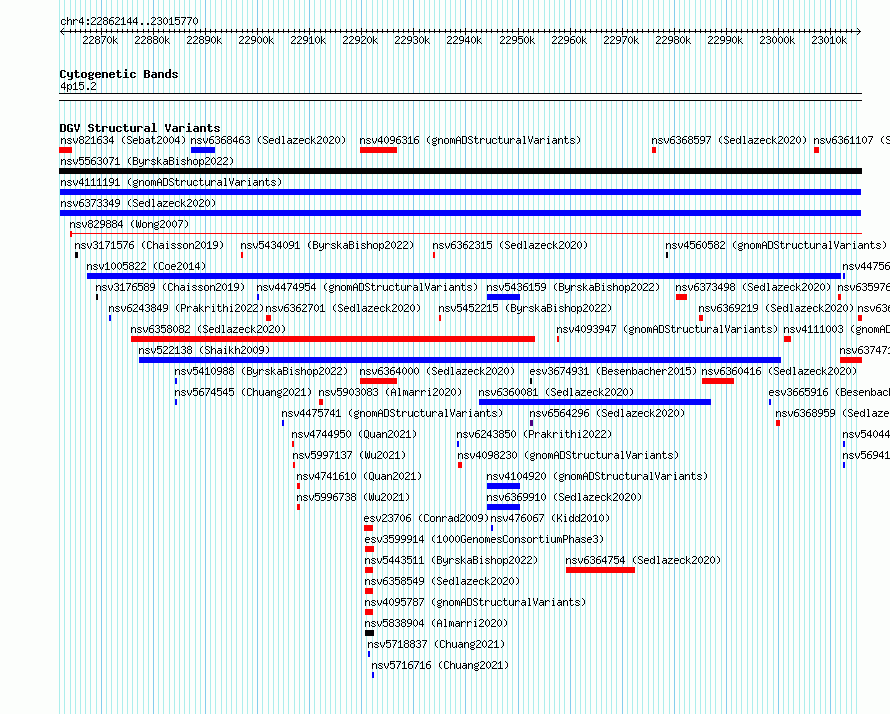
Task: Open esv3674931 (Besenbacher2015) label
Action: pyautogui.click(x=613, y=371)
